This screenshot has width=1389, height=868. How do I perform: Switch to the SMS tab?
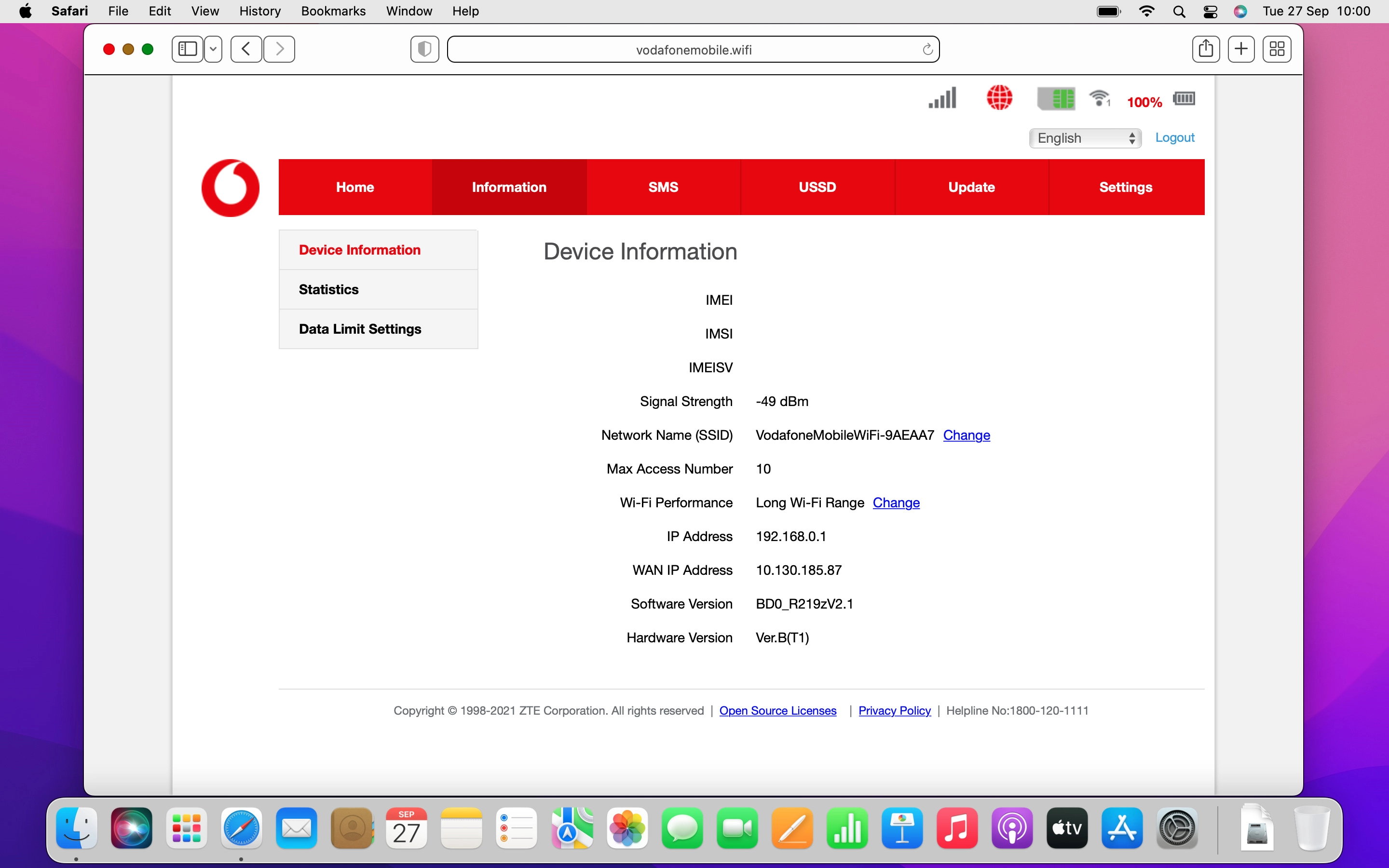pyautogui.click(x=663, y=187)
